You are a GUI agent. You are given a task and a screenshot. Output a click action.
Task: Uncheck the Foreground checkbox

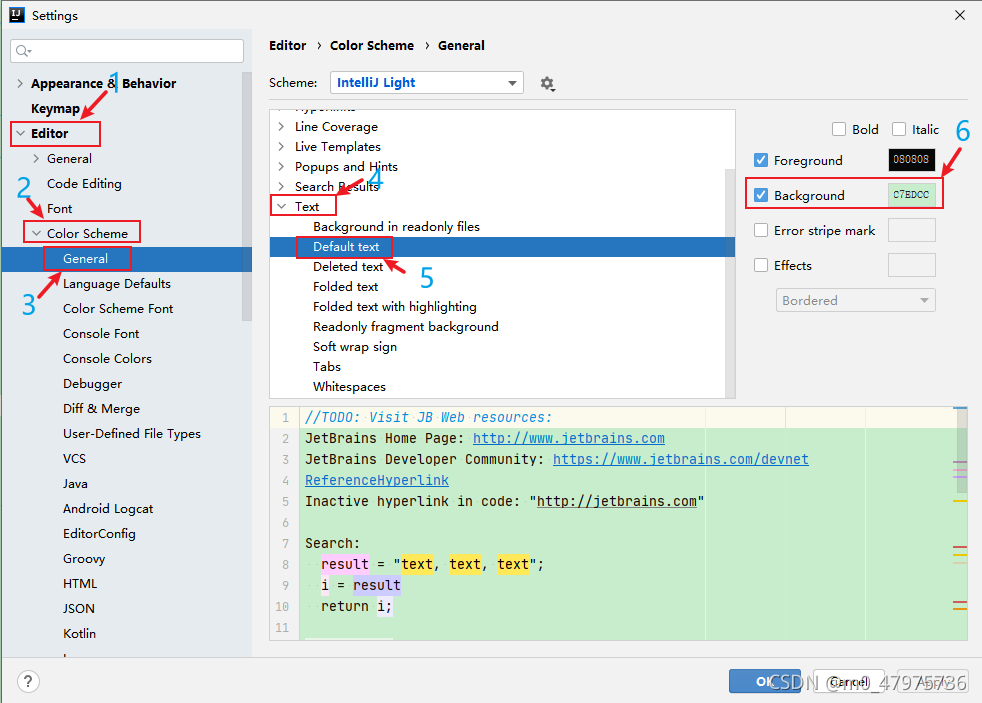tap(760, 160)
